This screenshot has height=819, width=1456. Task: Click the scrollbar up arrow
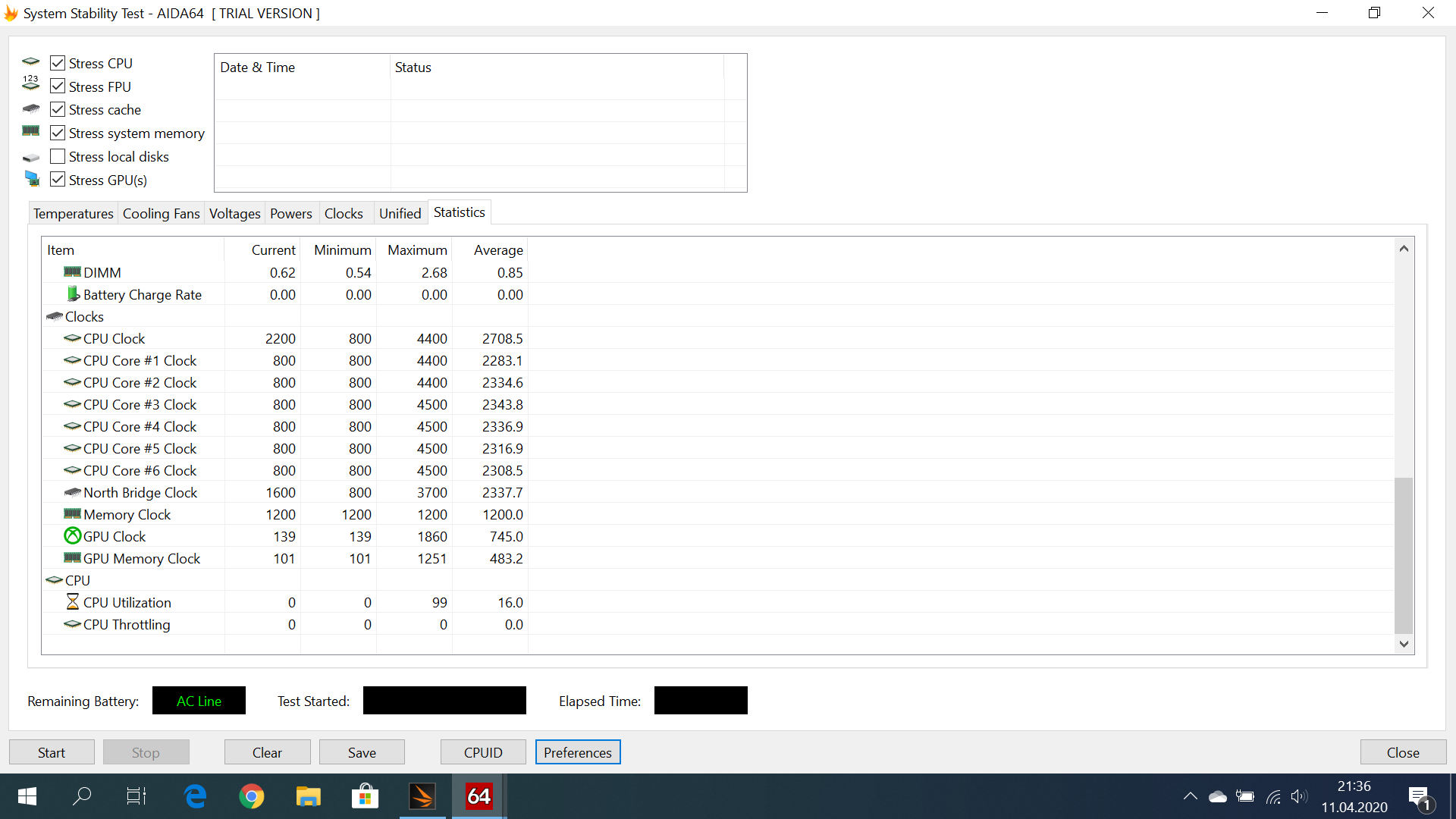coord(1404,249)
